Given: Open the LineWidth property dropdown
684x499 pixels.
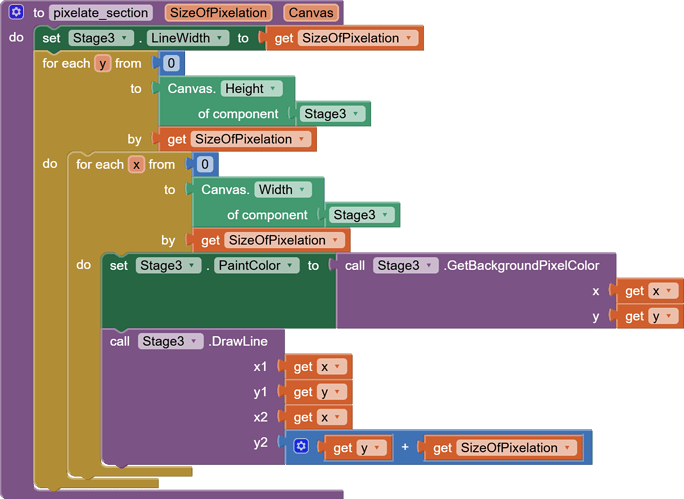Looking at the screenshot, I should click(x=189, y=38).
